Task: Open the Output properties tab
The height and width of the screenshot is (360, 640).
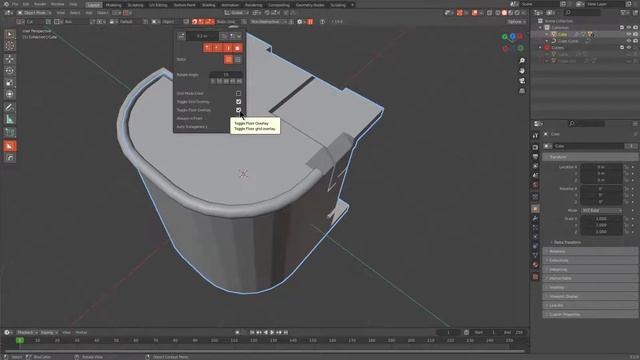Action: pos(535,157)
